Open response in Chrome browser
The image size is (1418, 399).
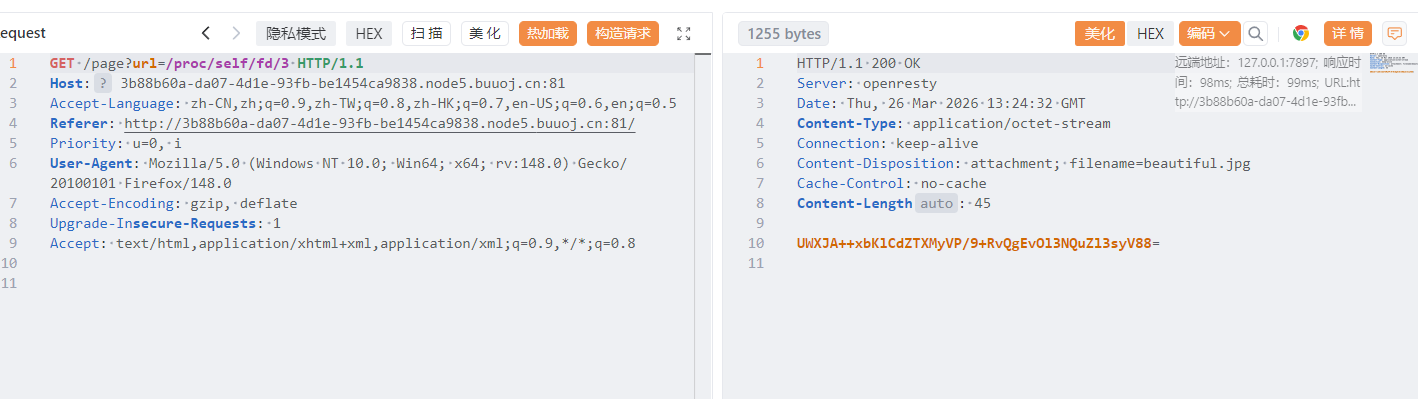pyautogui.click(x=1300, y=33)
